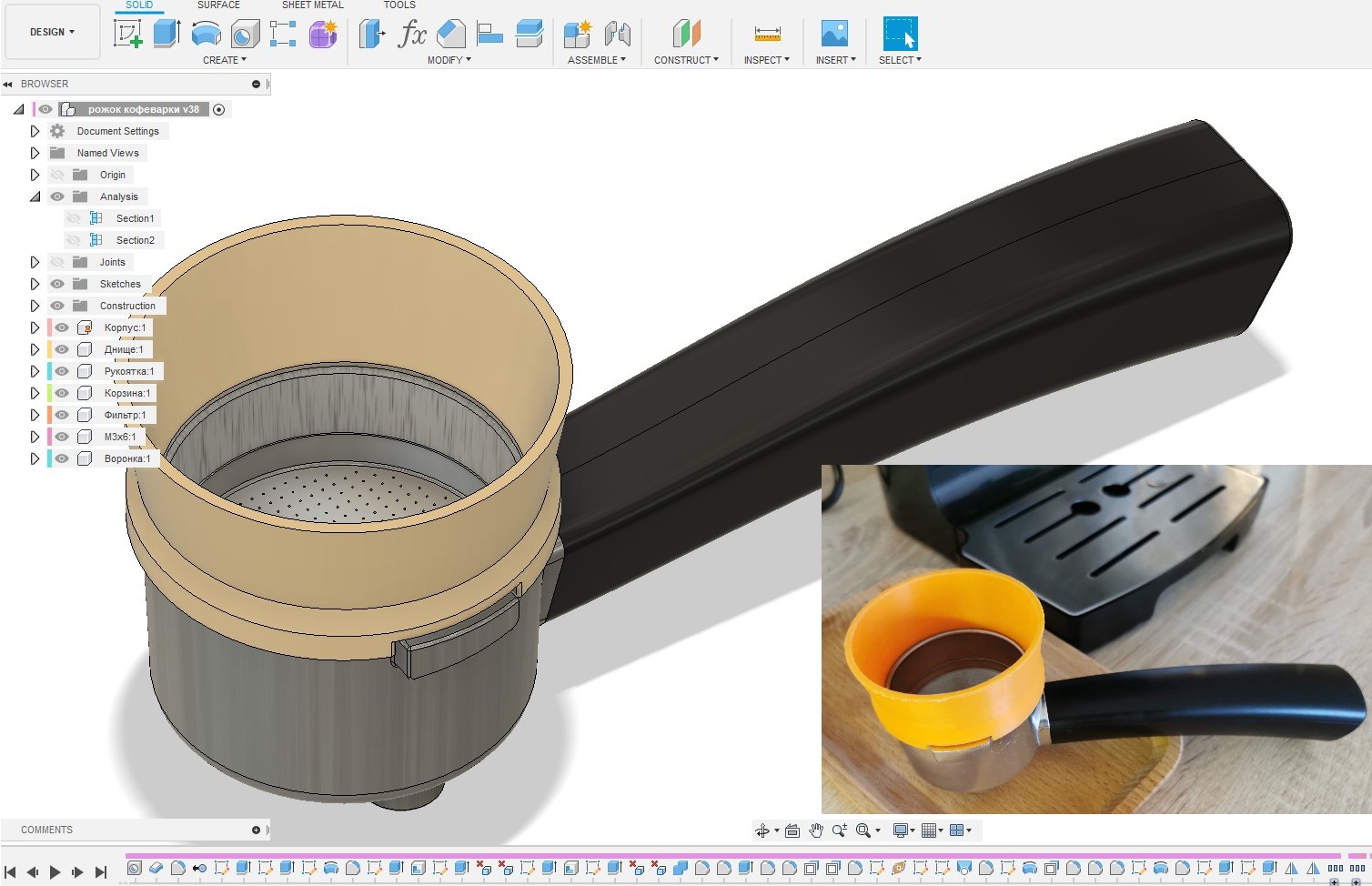The image size is (1372, 886).
Task: Activate root component radio button
Action: pos(219,109)
